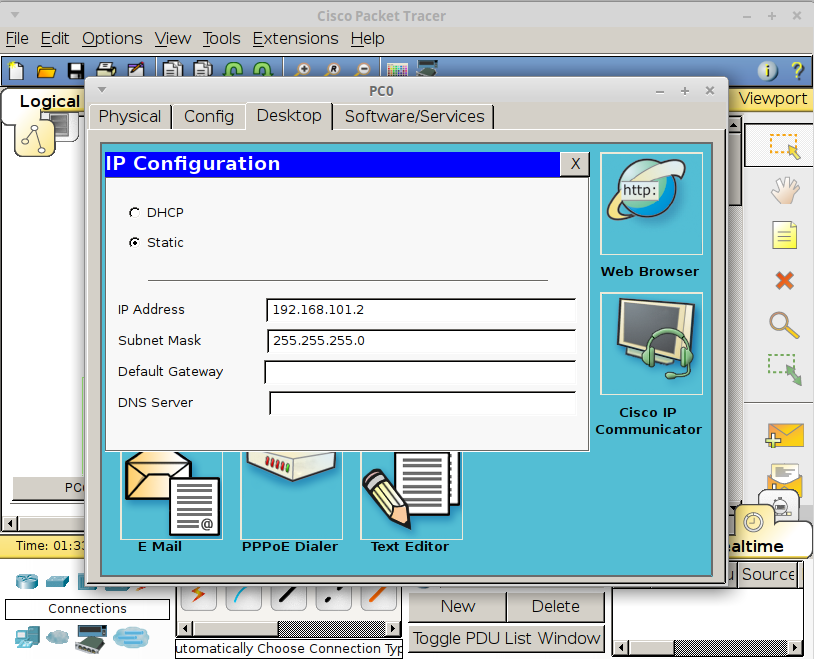
Task: Close IP Configuration with the X button
Action: (575, 164)
